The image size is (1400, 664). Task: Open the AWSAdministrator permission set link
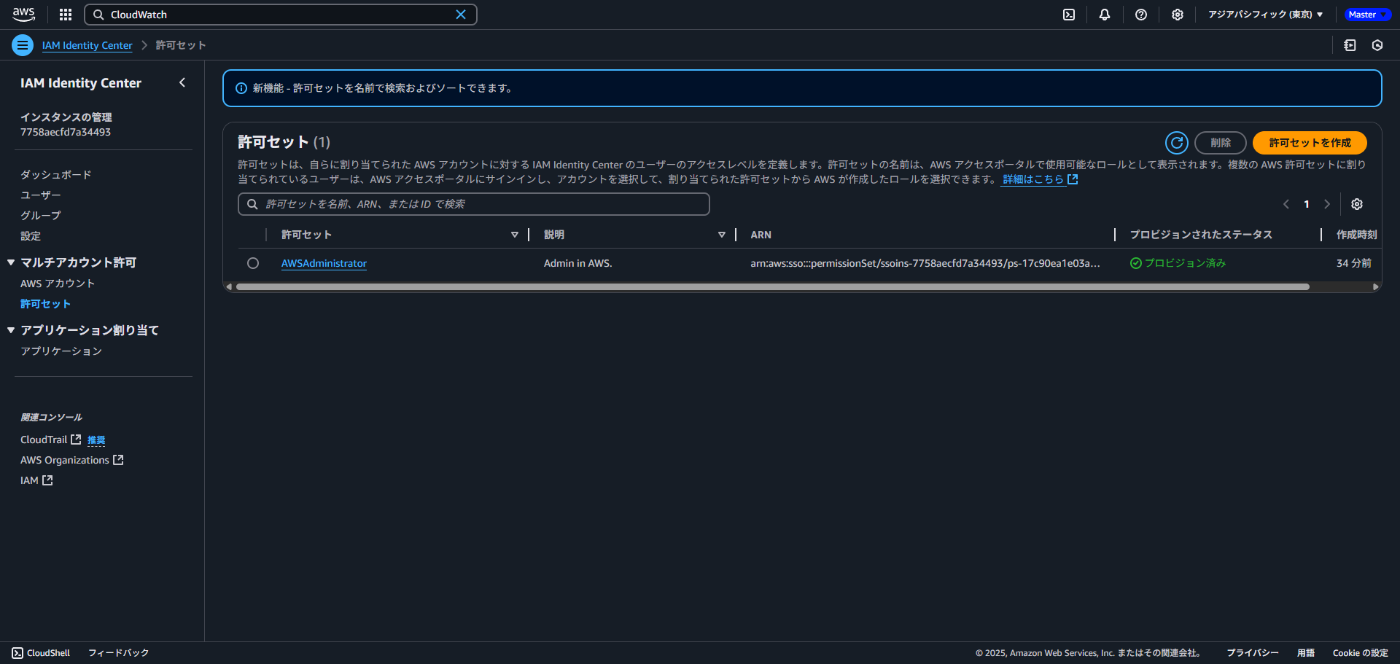[324, 263]
